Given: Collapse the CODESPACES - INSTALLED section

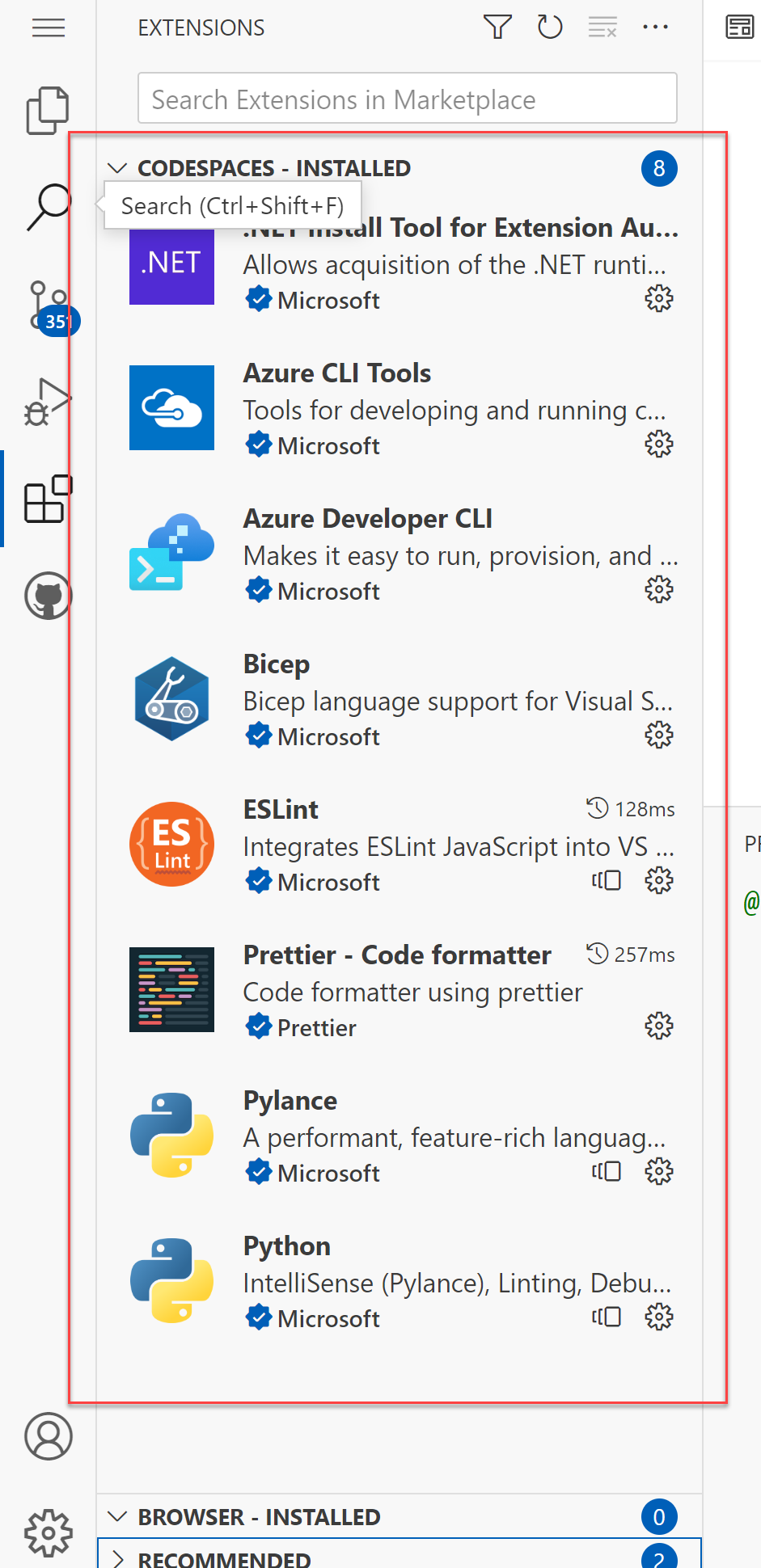Looking at the screenshot, I should pyautogui.click(x=118, y=167).
